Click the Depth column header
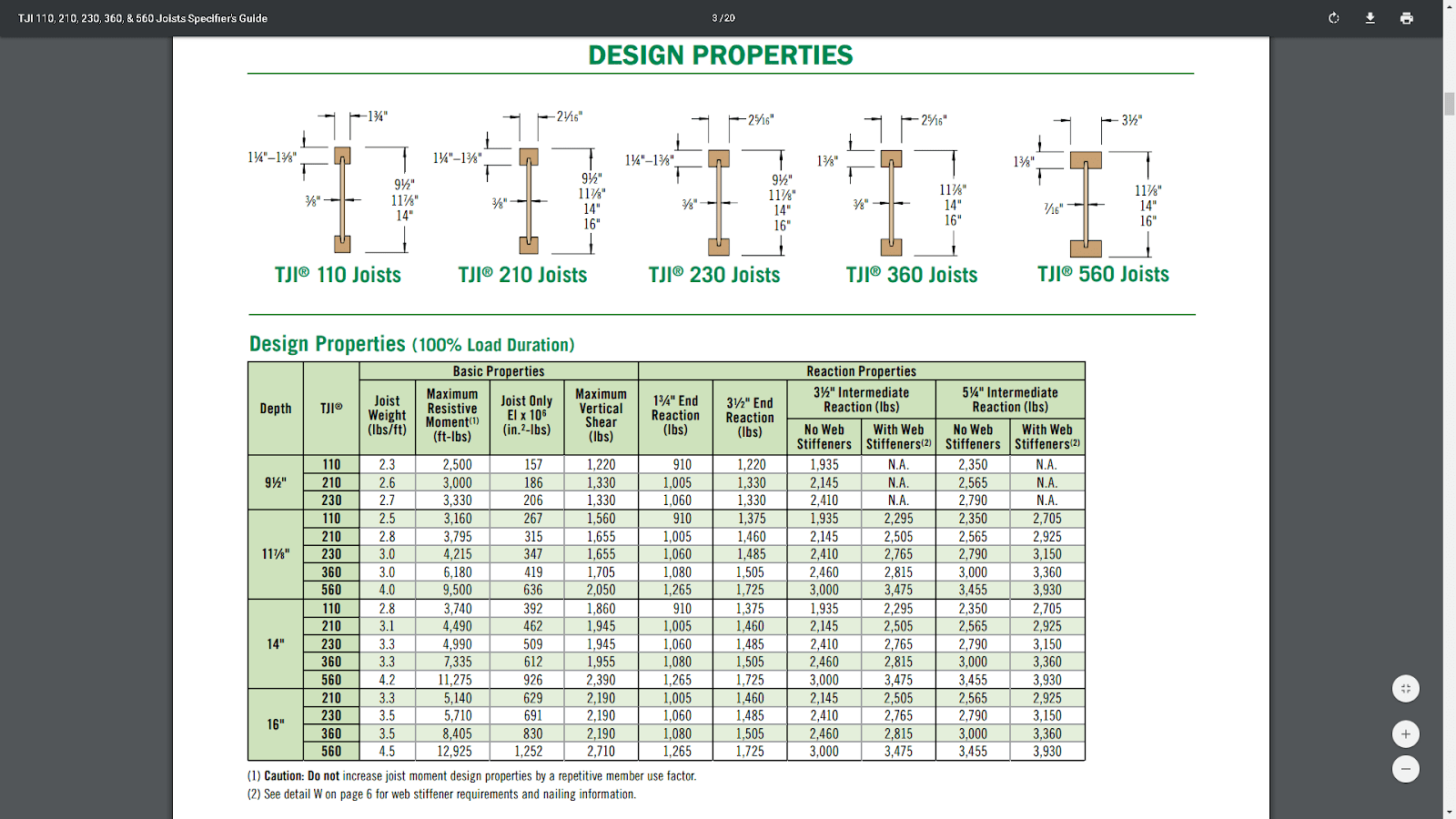 [x=276, y=409]
